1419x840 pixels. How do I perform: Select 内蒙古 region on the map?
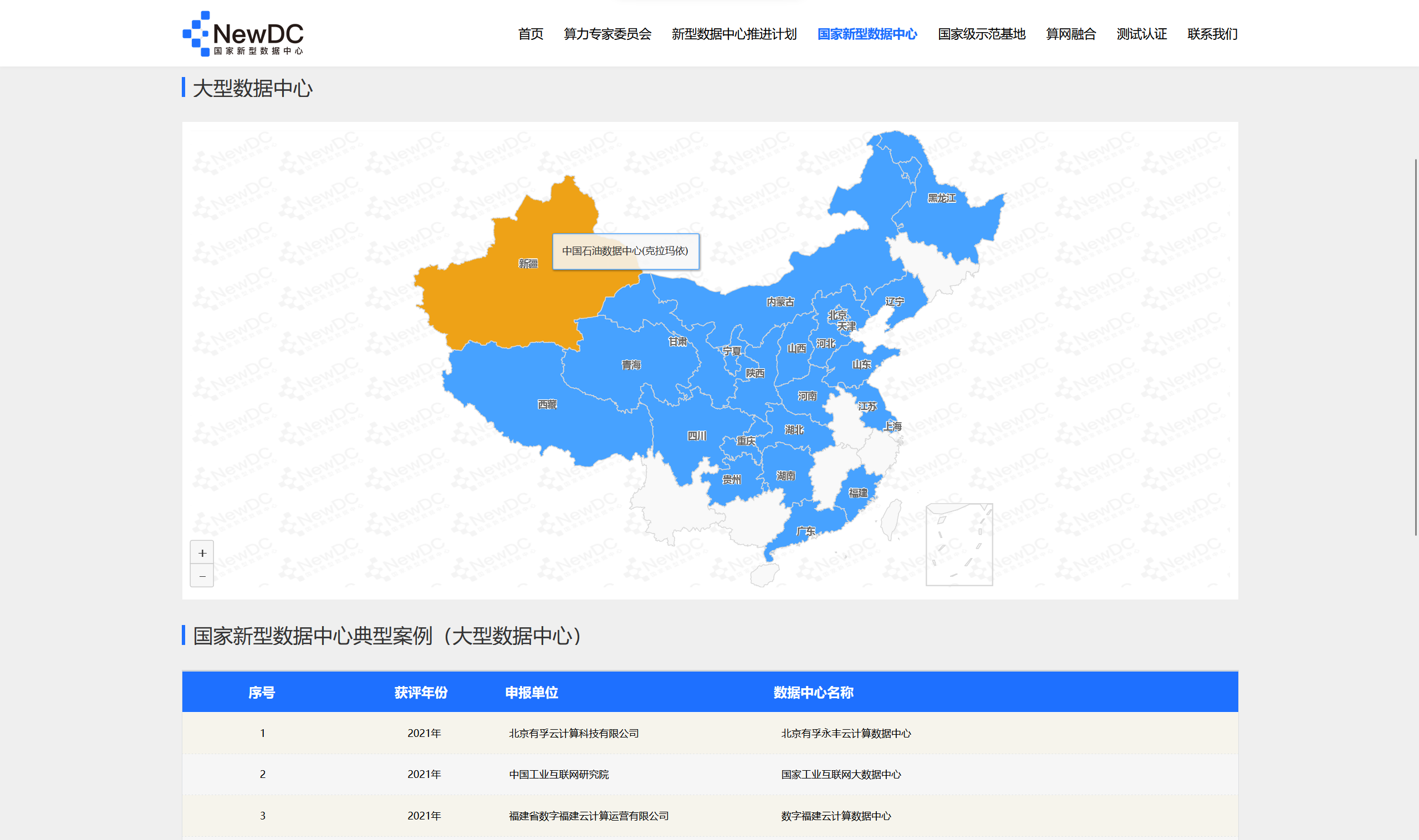coord(780,301)
